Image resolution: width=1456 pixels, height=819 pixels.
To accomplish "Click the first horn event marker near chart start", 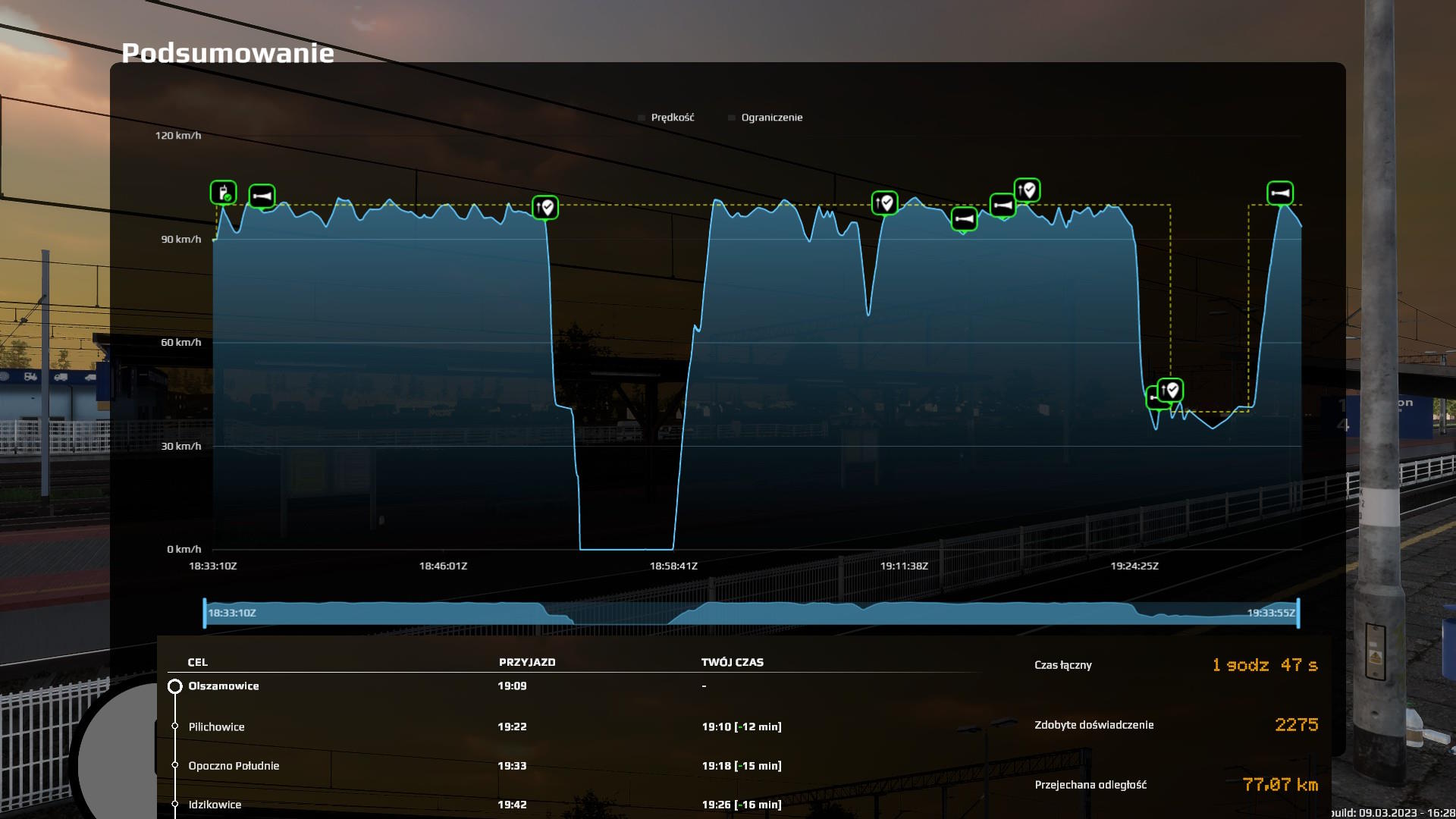I will [262, 196].
